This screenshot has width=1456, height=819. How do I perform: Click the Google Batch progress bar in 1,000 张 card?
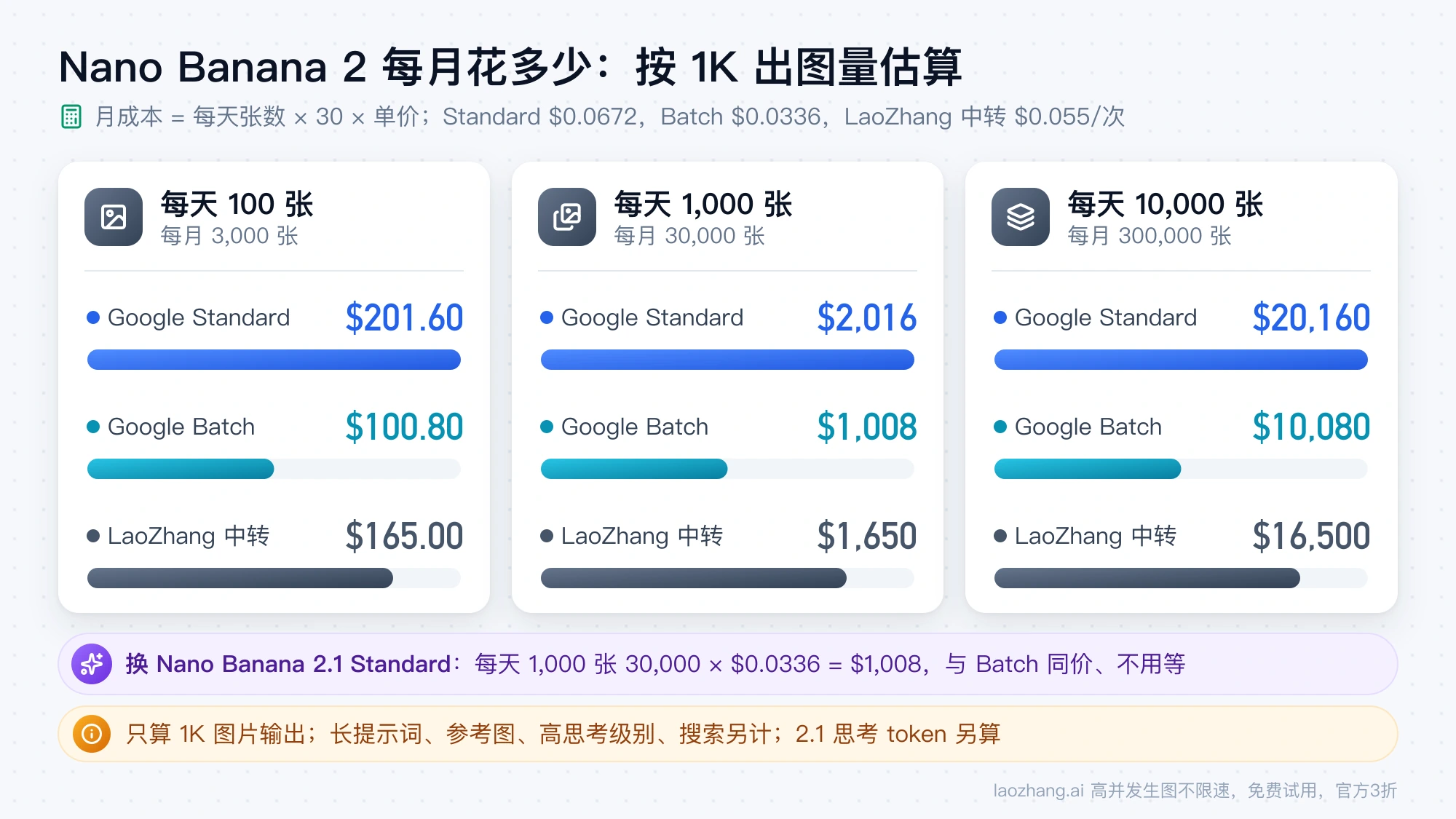[x=727, y=469]
